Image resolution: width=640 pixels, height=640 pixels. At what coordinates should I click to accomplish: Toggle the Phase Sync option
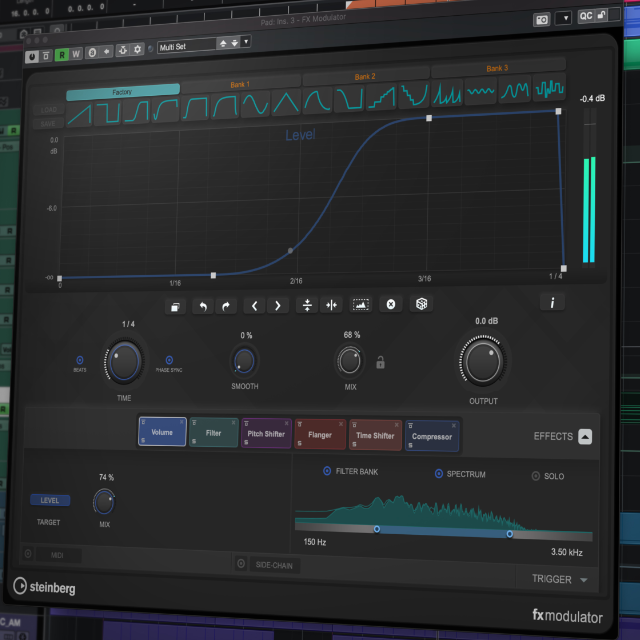tap(168, 360)
